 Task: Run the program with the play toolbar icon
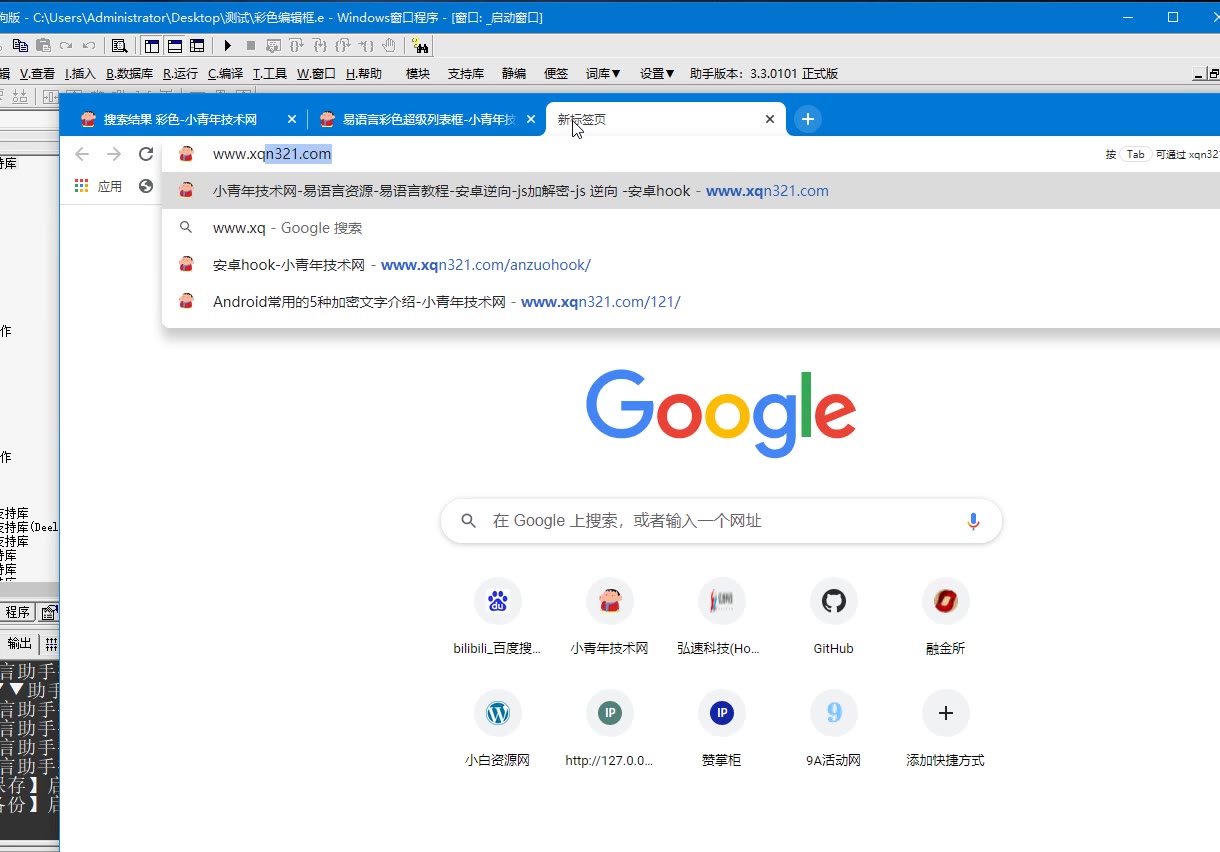228,45
